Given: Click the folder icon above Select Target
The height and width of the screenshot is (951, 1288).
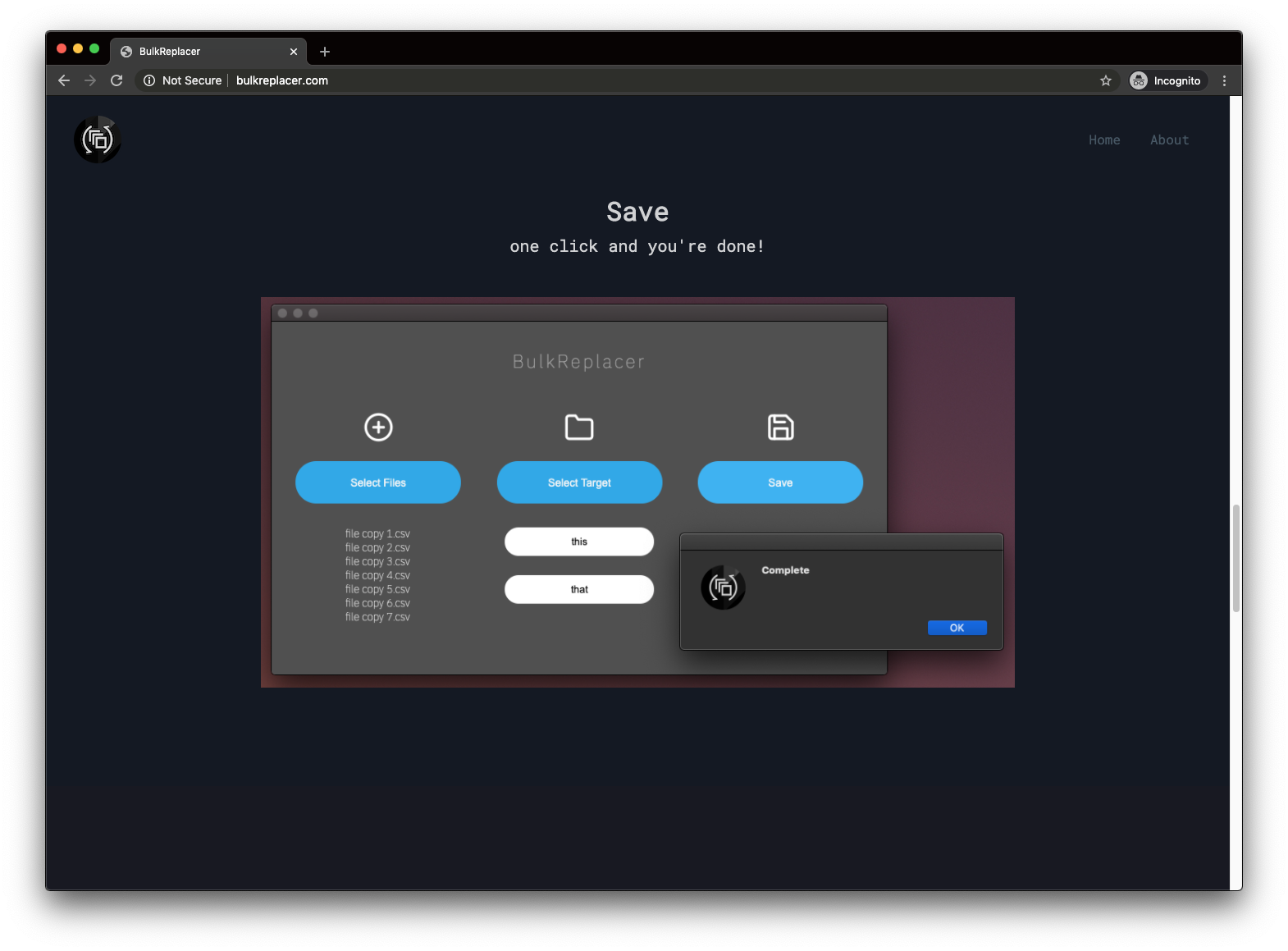Looking at the screenshot, I should pos(579,427).
